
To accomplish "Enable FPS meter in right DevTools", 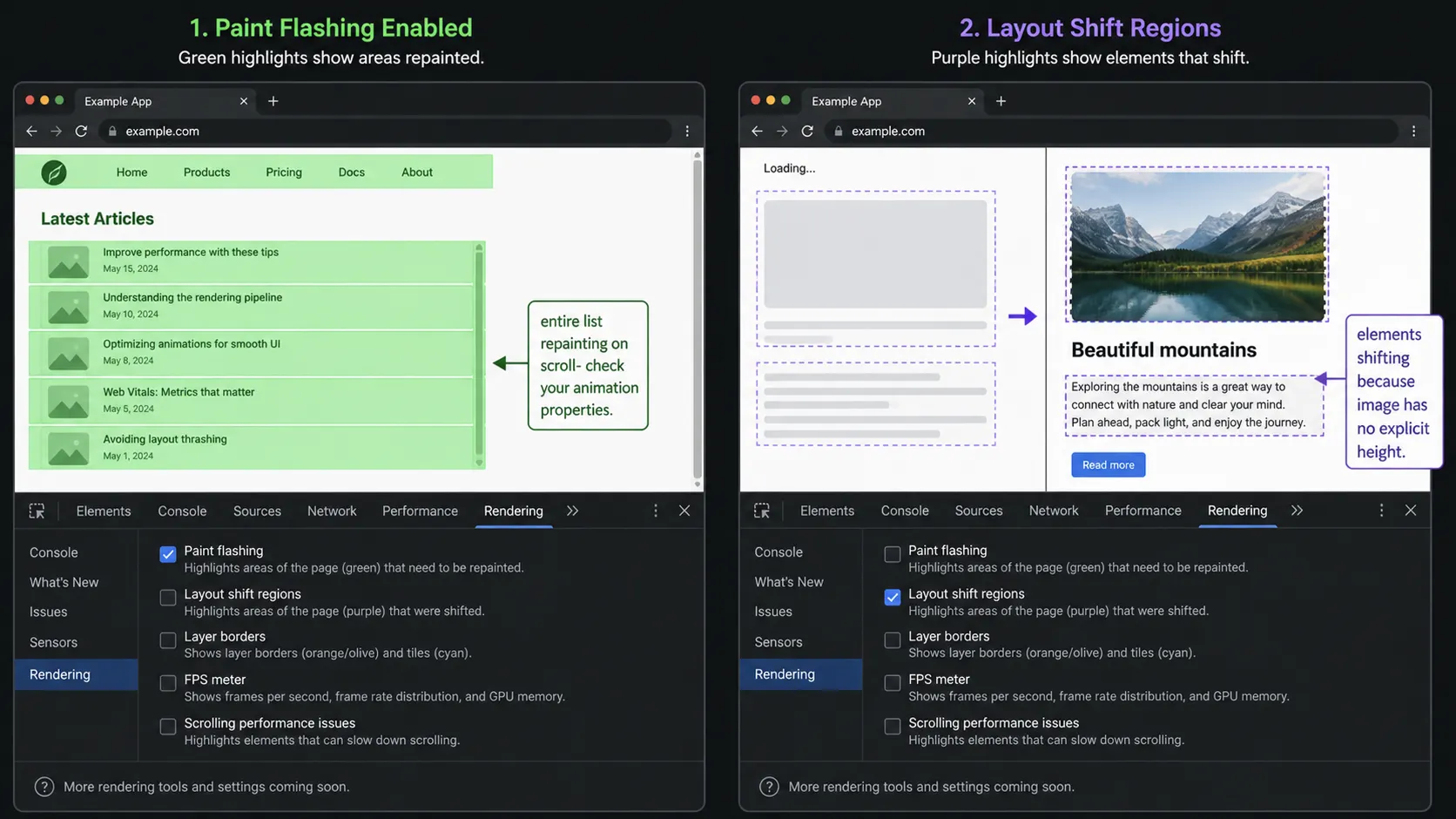I will pos(893,683).
